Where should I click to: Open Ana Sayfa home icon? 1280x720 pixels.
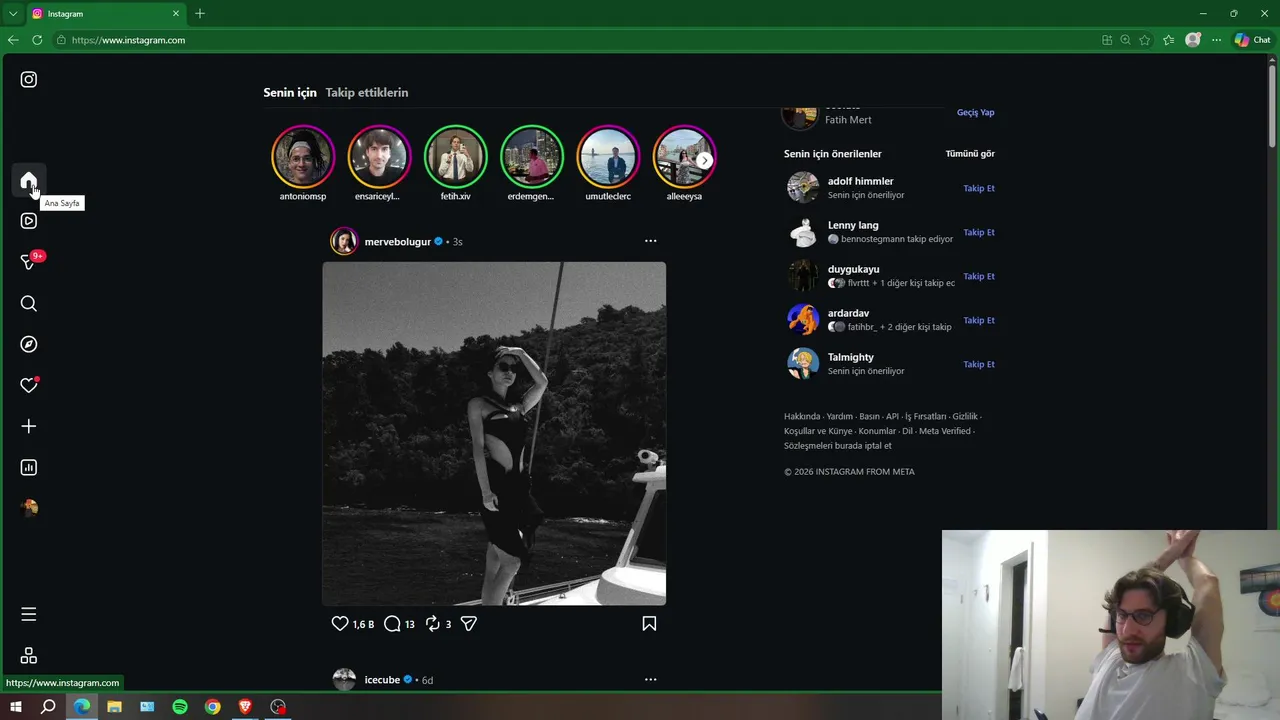pyautogui.click(x=29, y=181)
